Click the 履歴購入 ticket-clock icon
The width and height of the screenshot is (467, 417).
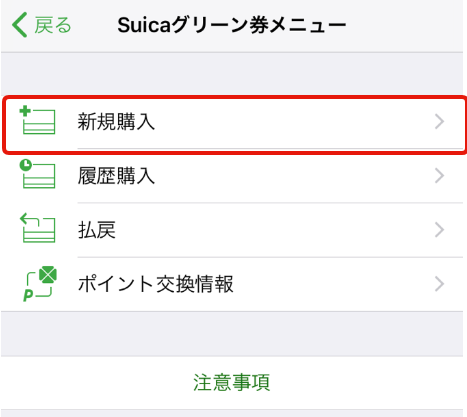37,174
